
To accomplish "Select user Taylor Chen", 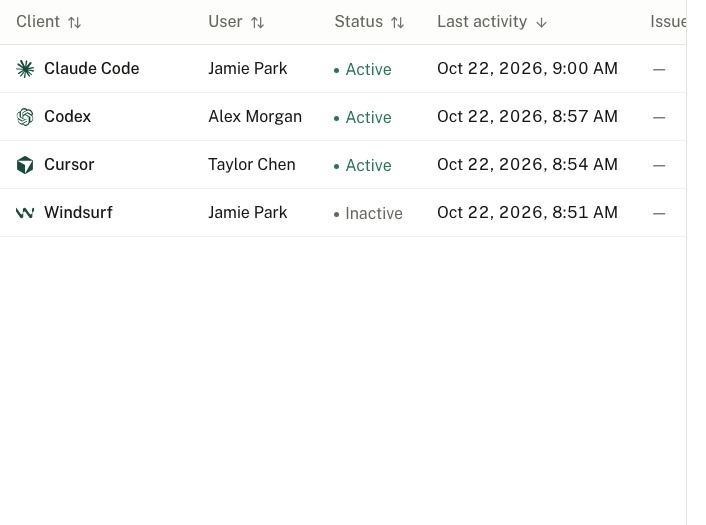I will [252, 165].
